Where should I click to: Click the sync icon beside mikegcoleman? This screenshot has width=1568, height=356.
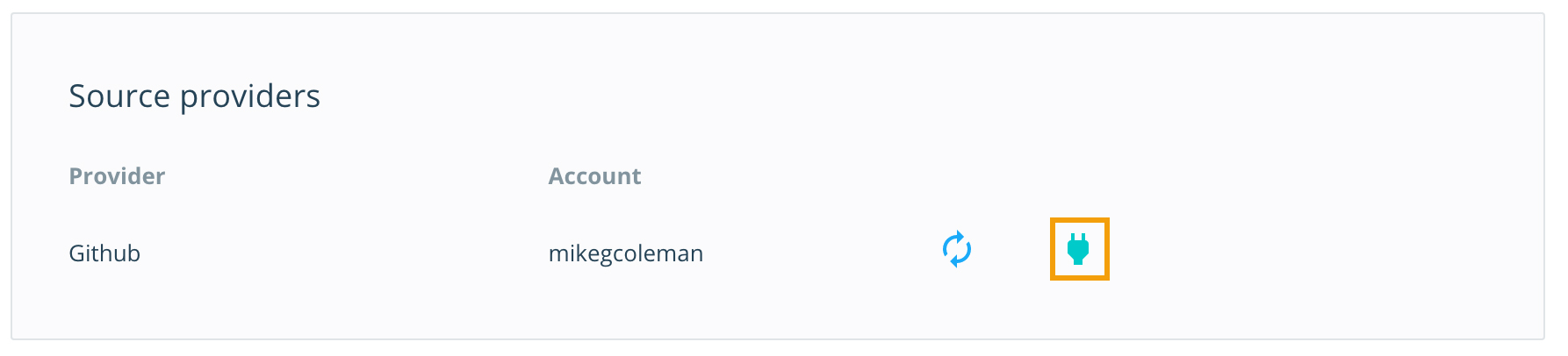tap(956, 249)
